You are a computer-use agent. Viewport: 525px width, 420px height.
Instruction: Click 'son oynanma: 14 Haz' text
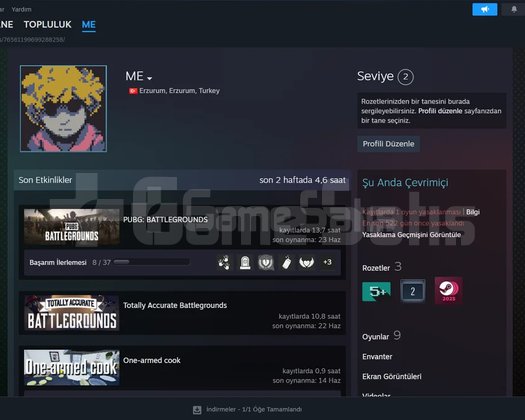306,380
